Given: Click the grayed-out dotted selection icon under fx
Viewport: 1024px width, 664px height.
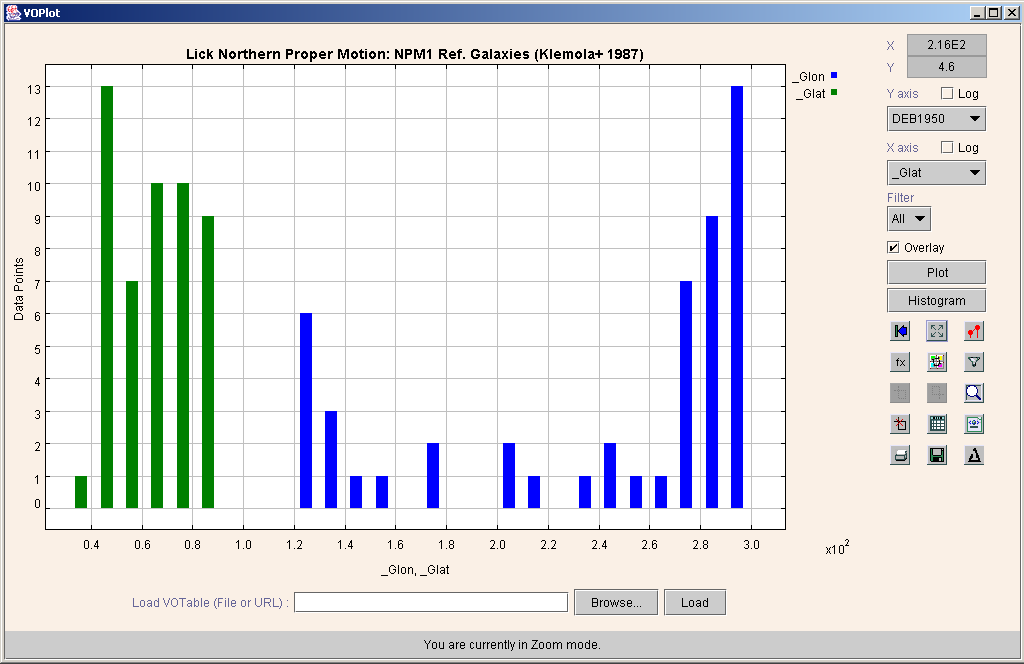Looking at the screenshot, I should [x=900, y=393].
